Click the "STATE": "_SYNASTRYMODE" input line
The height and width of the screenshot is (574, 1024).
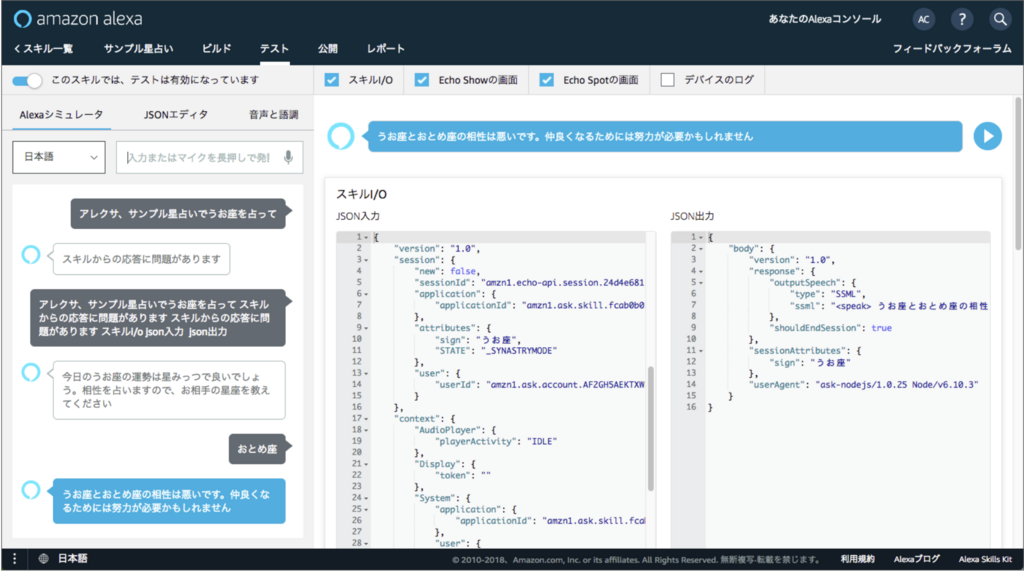496,351
